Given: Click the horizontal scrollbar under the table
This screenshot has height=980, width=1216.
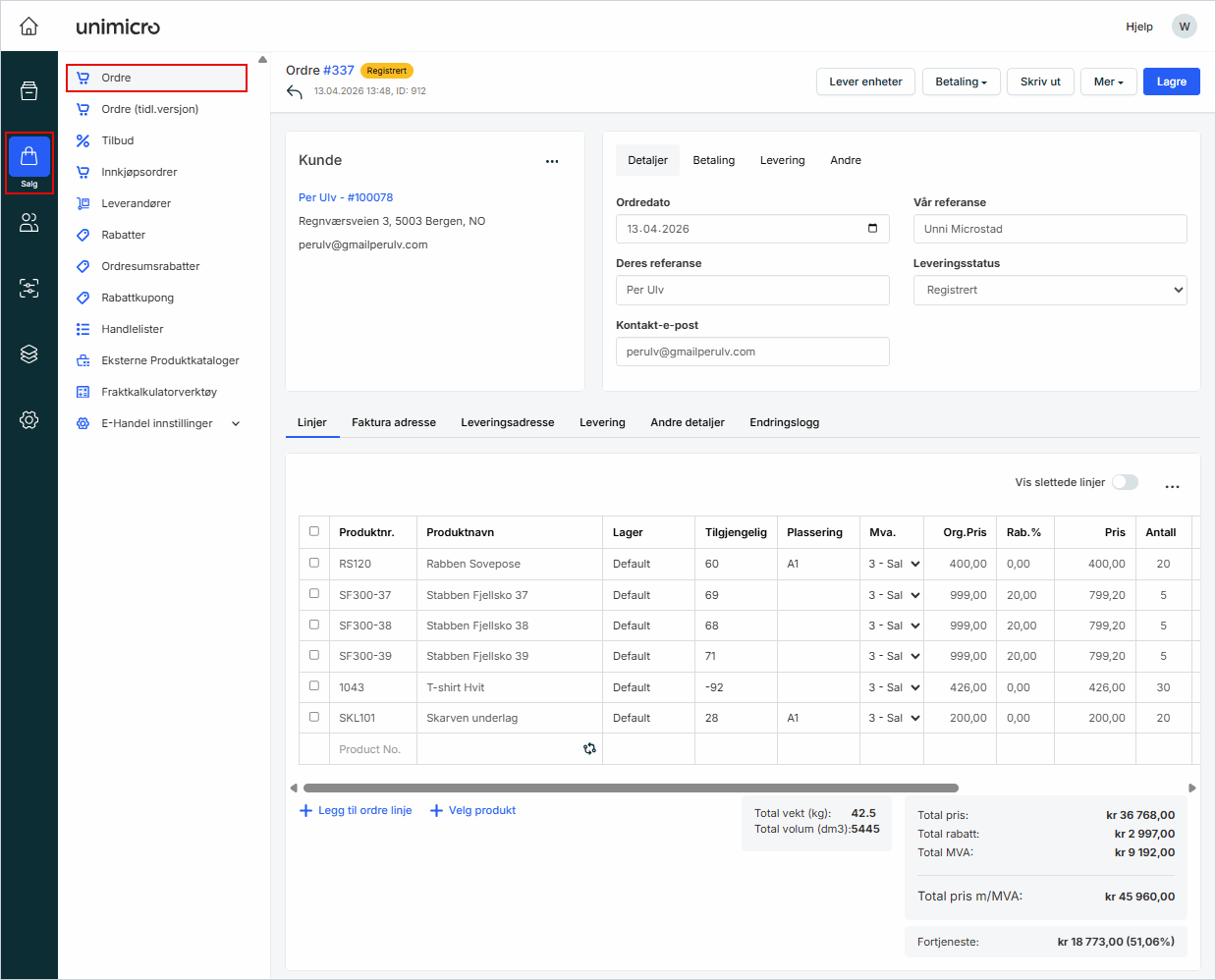Looking at the screenshot, I should tap(631, 788).
